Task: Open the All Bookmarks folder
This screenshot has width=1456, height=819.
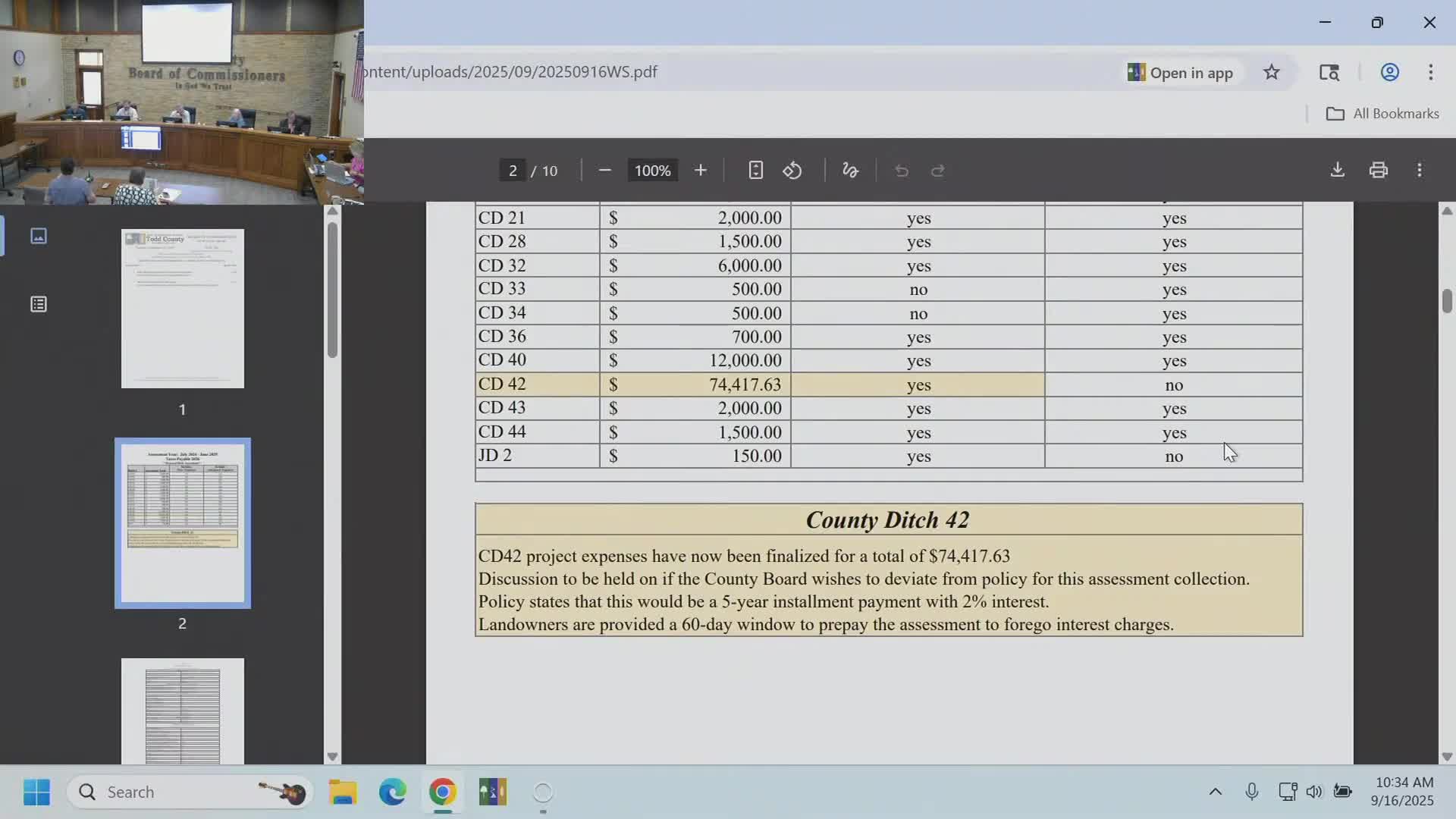Action: coord(1382,114)
